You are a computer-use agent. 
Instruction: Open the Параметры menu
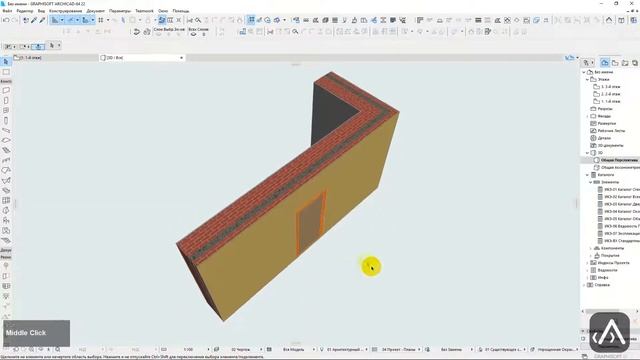(120, 11)
